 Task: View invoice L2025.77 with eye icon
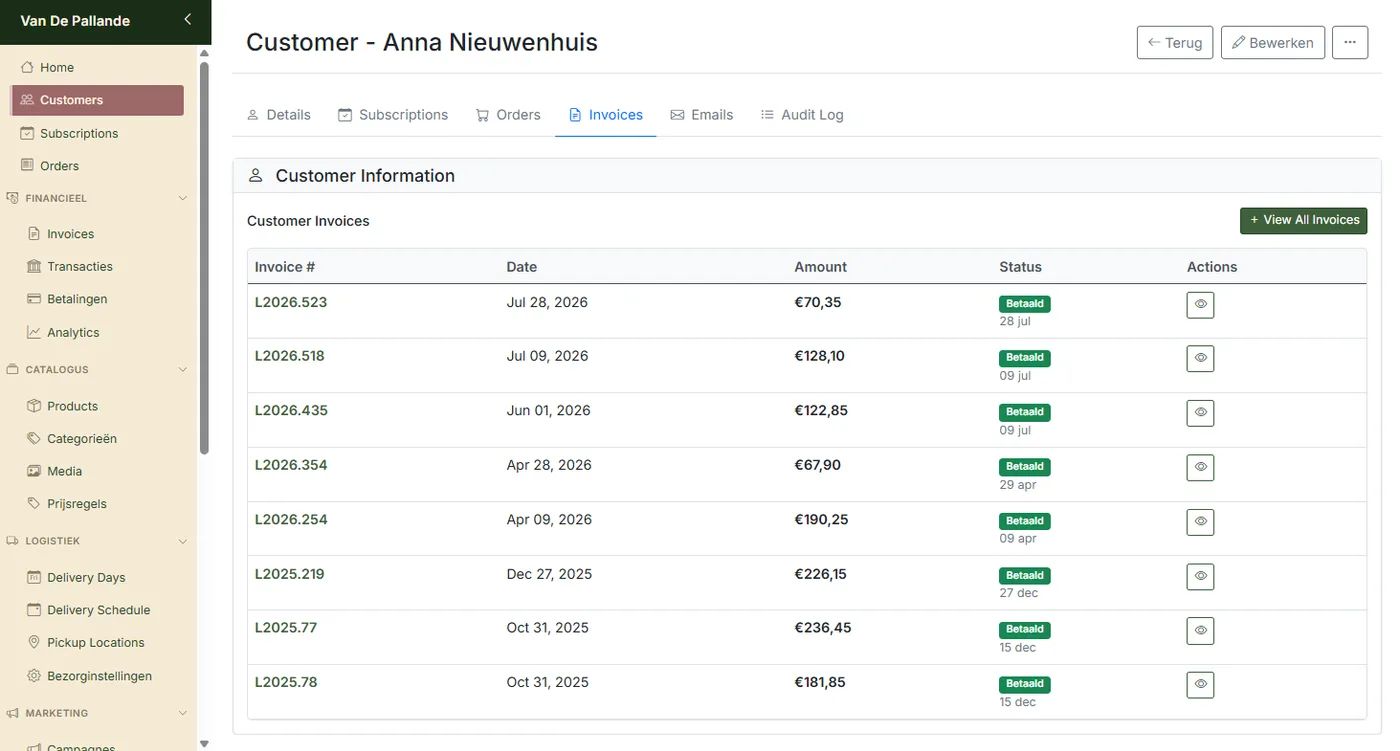point(1200,630)
